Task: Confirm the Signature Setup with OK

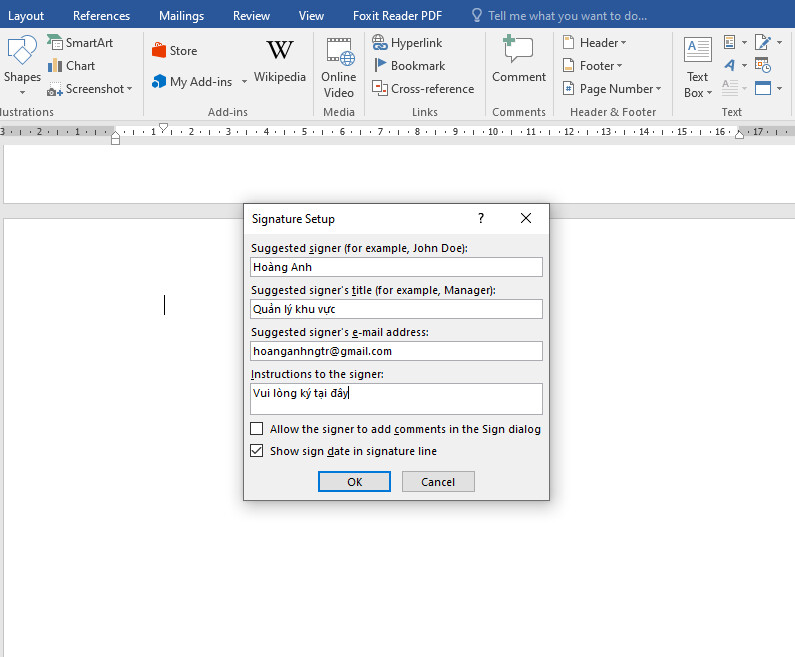Action: (354, 482)
